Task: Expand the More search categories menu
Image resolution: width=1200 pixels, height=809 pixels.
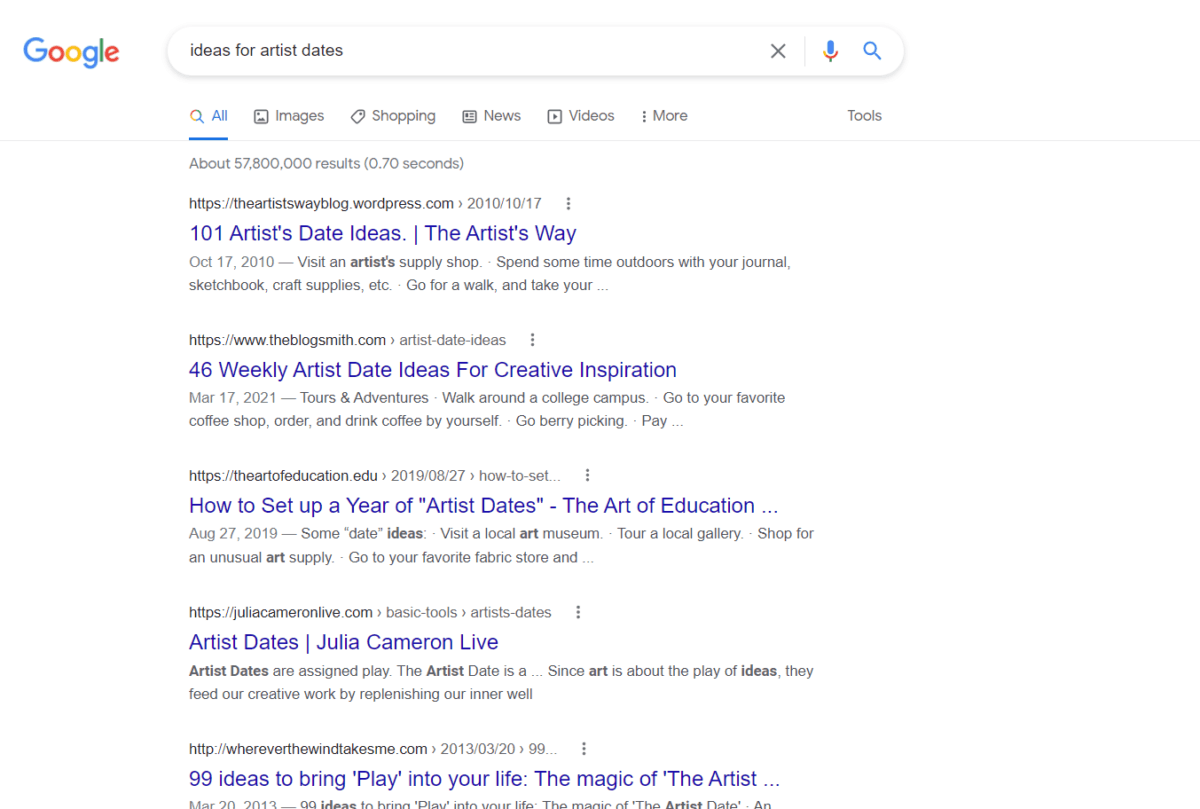Action: pos(663,115)
